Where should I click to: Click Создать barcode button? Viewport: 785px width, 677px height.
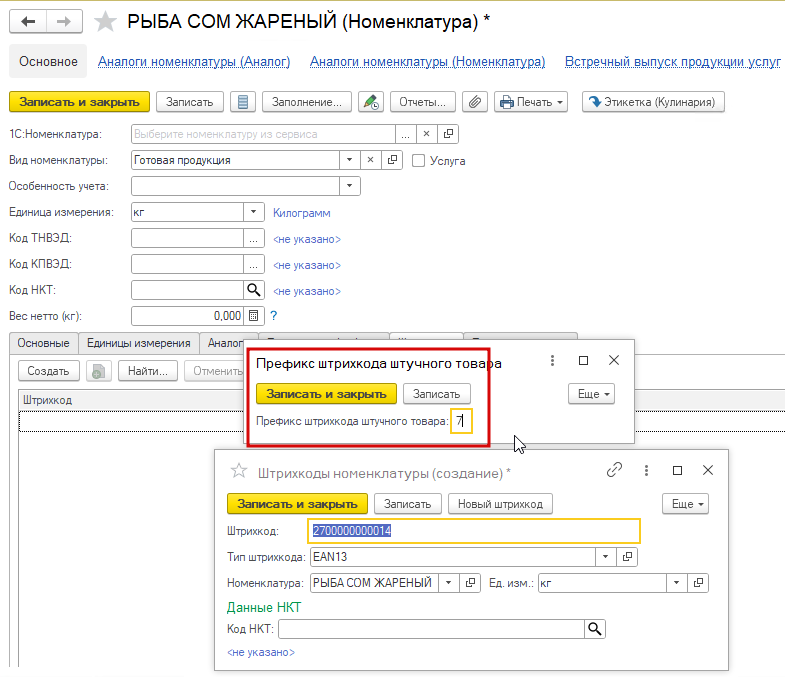coord(48,371)
